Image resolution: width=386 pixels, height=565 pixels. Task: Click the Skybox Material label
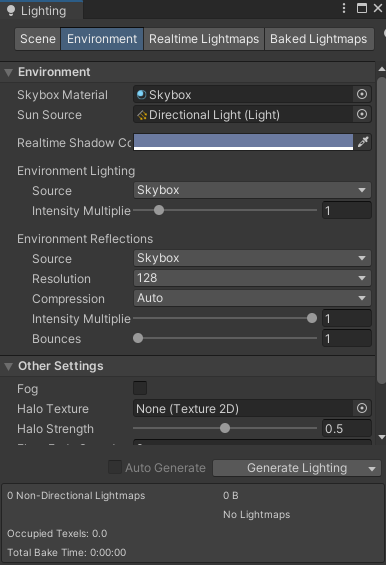click(62, 95)
